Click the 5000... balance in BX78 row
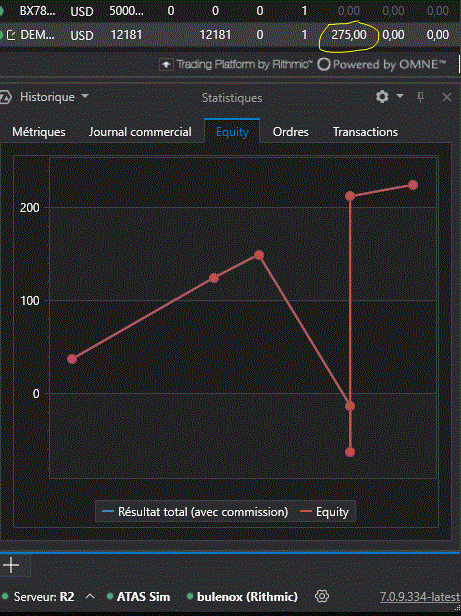Viewport: 461px width, 616px height. pos(126,11)
